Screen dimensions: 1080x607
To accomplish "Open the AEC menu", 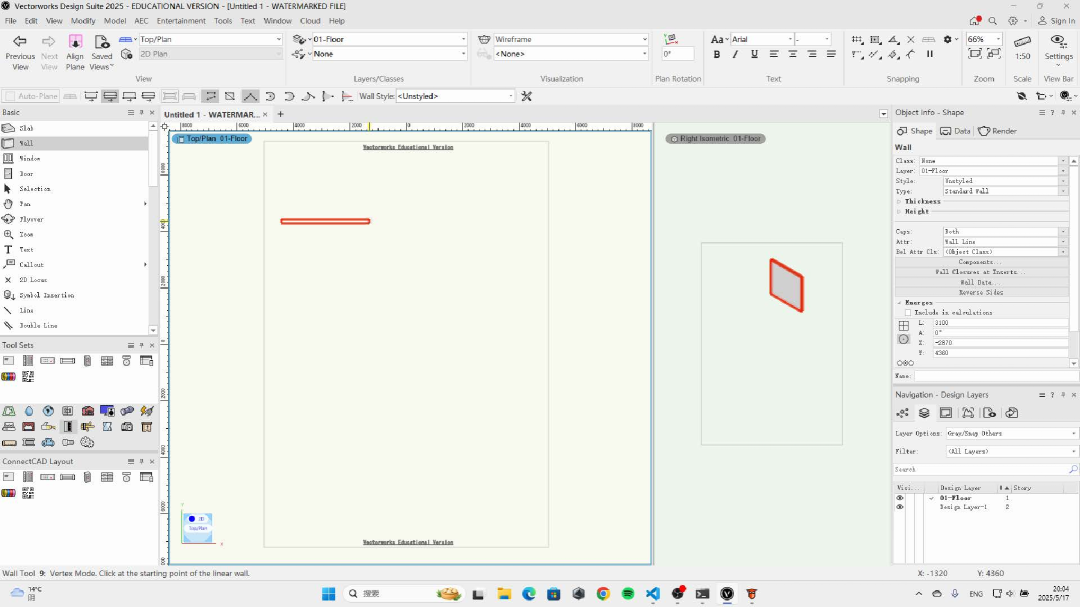I will (141, 20).
